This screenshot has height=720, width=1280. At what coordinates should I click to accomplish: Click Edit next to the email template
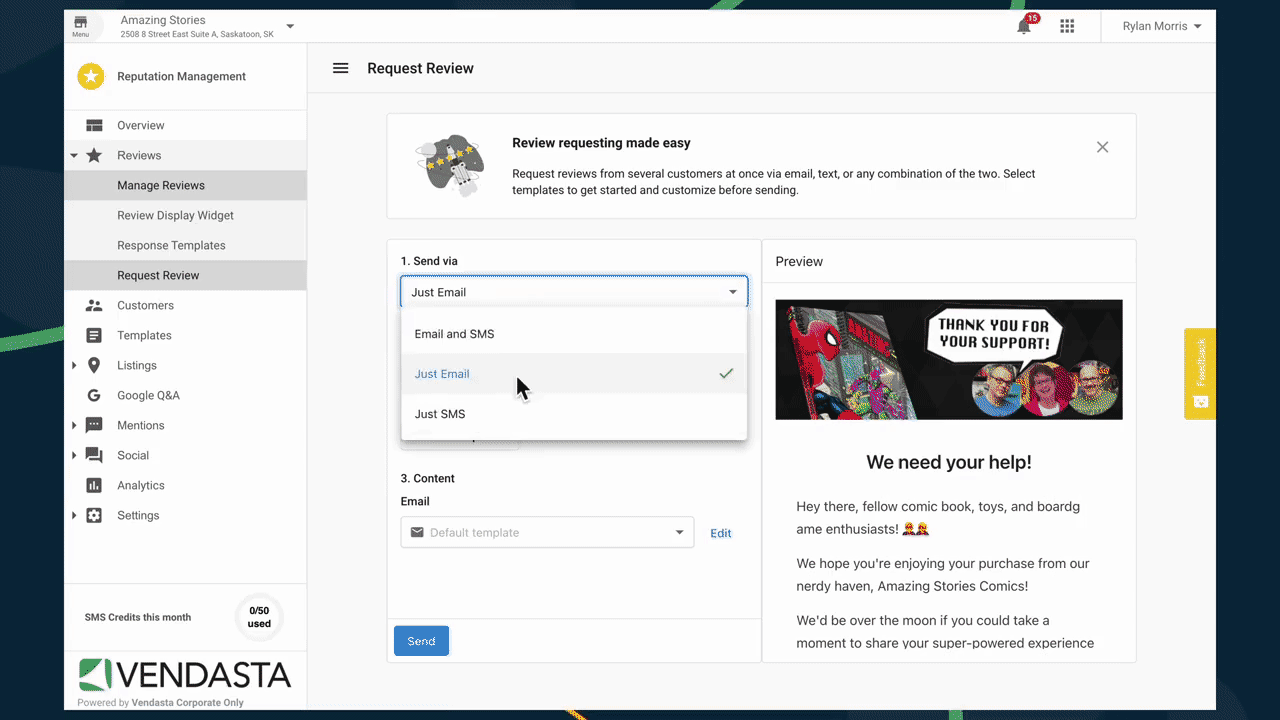(x=720, y=532)
